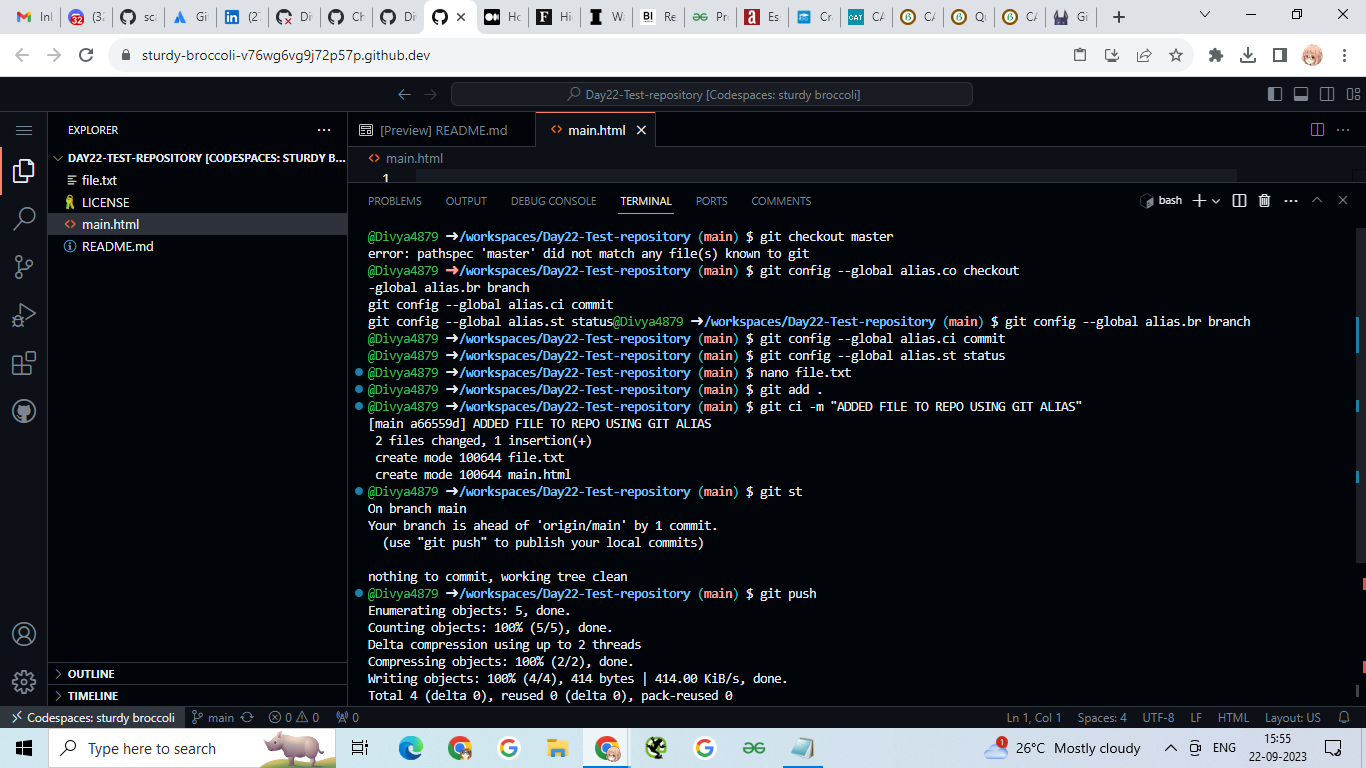
Task: Open the Search view icon
Action: 24,218
